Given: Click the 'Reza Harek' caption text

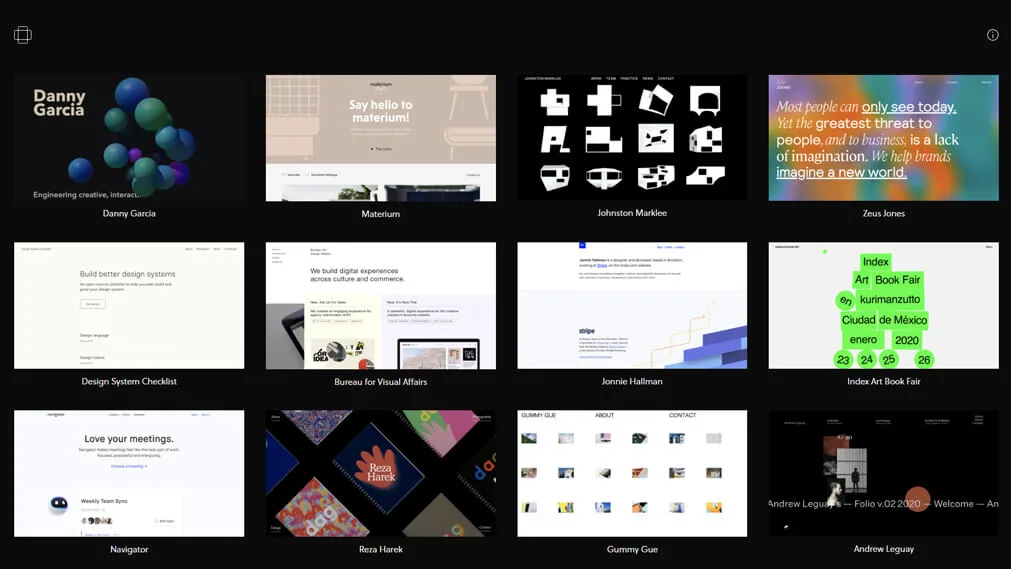Looking at the screenshot, I should [380, 550].
